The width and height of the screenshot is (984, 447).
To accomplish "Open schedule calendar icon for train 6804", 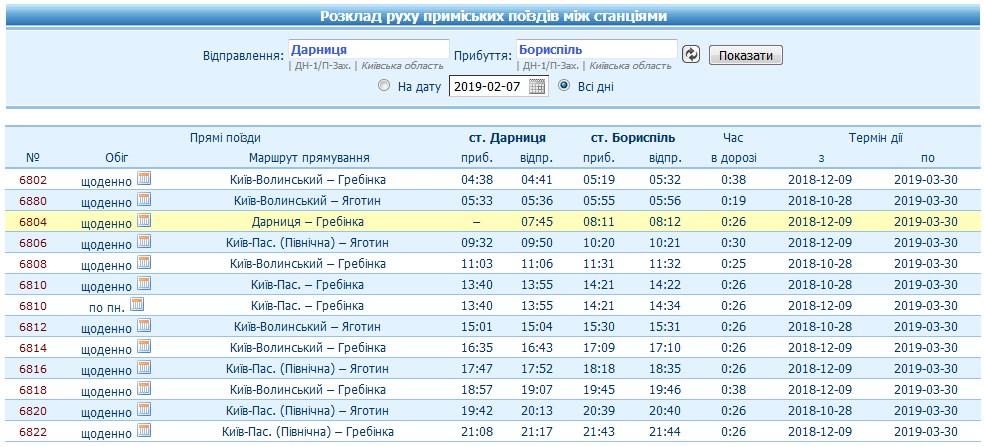I will click(x=144, y=220).
